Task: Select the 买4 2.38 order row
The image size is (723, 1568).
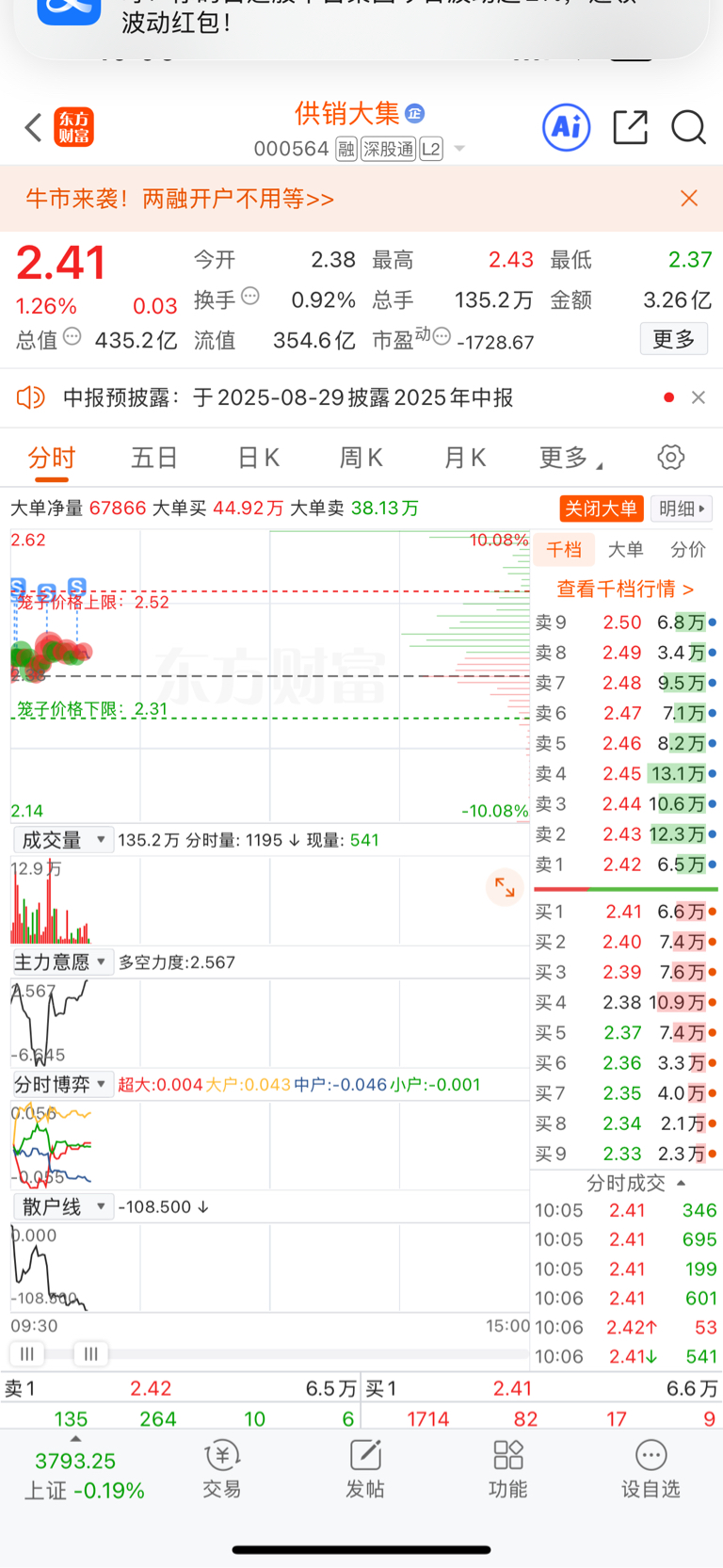Action: pos(625,1003)
